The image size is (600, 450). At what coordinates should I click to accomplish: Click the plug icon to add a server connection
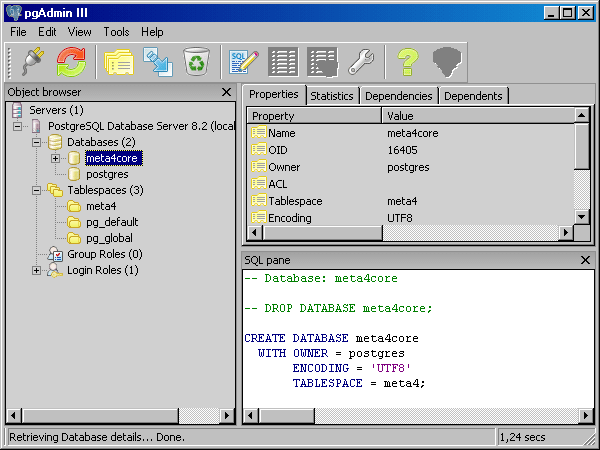pos(33,62)
